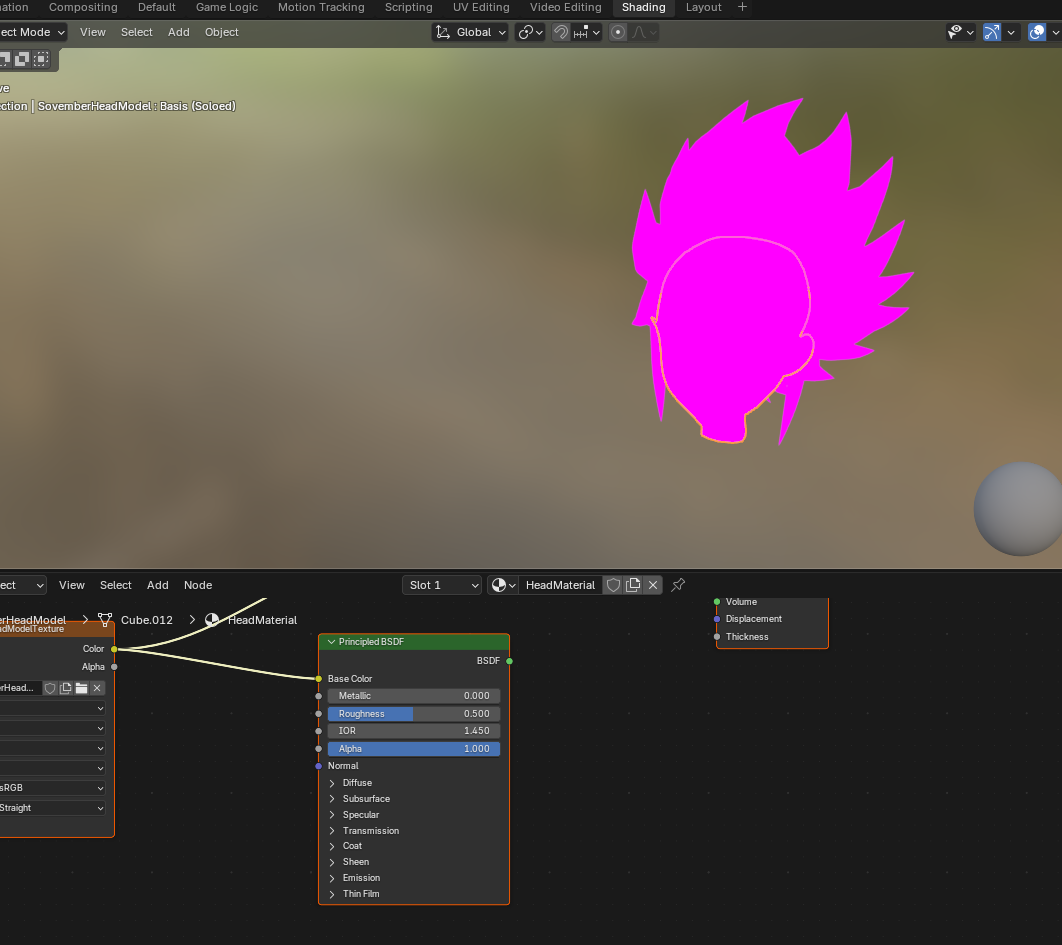Image resolution: width=1062 pixels, height=945 pixels.
Task: Open the Node menu
Action: click(x=198, y=585)
